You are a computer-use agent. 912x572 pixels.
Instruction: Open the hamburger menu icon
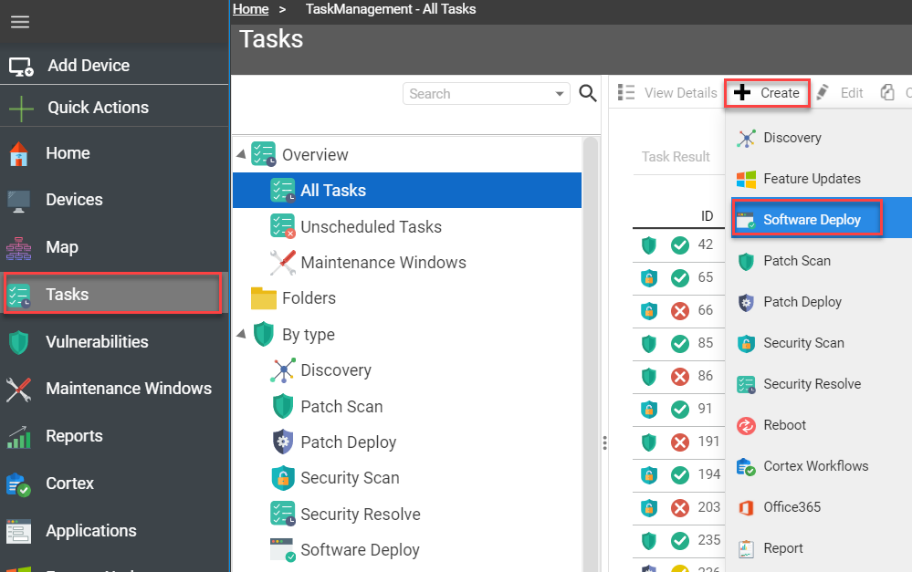coord(20,22)
